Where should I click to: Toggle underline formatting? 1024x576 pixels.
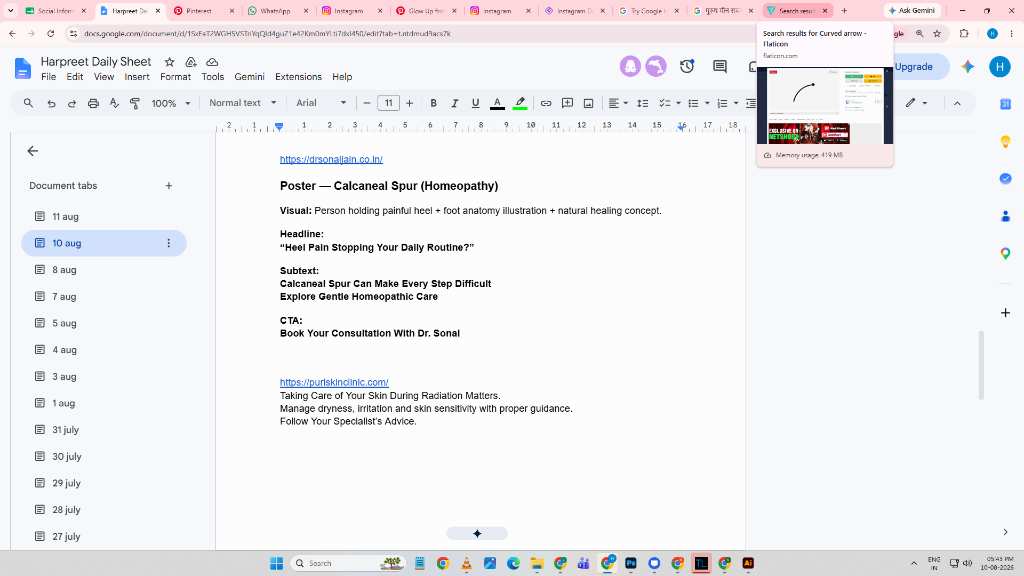tap(475, 103)
